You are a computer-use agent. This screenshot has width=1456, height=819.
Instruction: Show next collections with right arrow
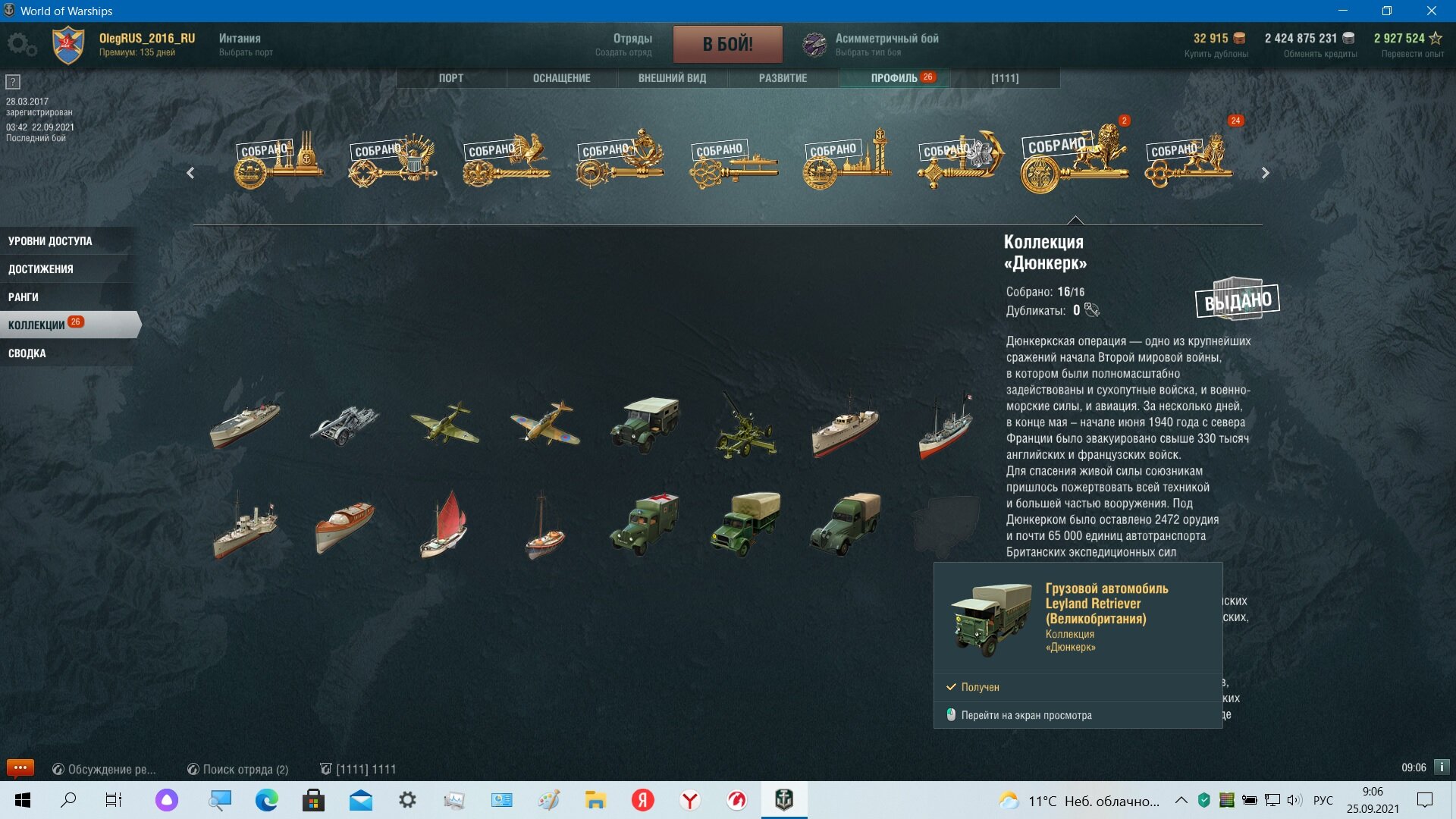[1265, 173]
